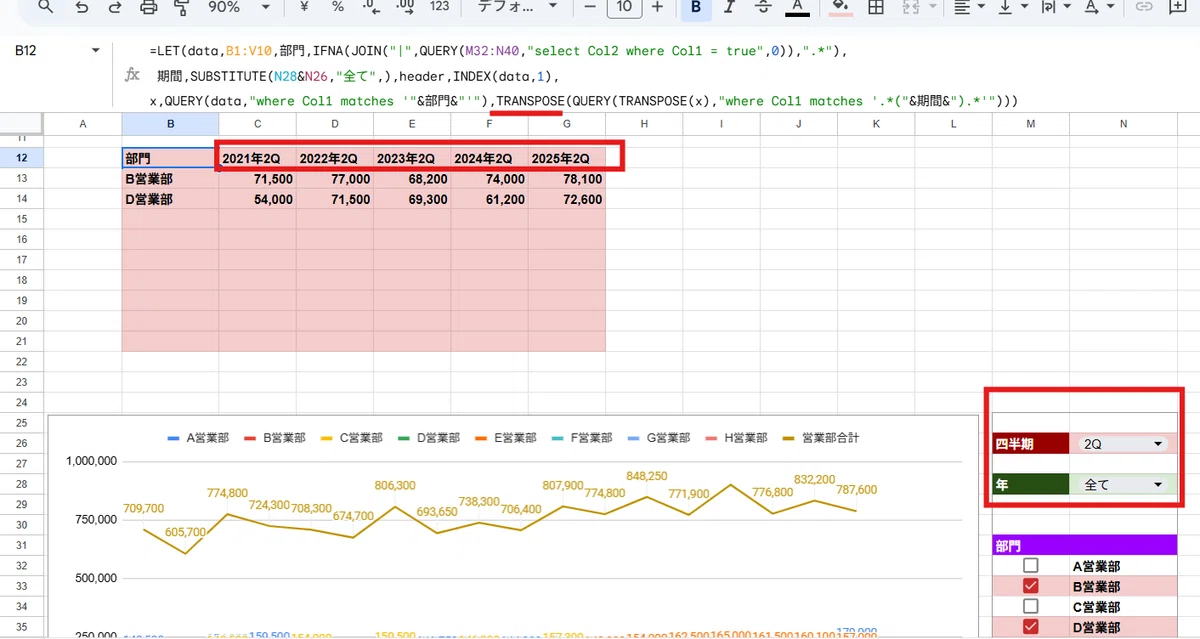Format as yen currency
Viewport: 1200px width, 639px height.
point(302,7)
